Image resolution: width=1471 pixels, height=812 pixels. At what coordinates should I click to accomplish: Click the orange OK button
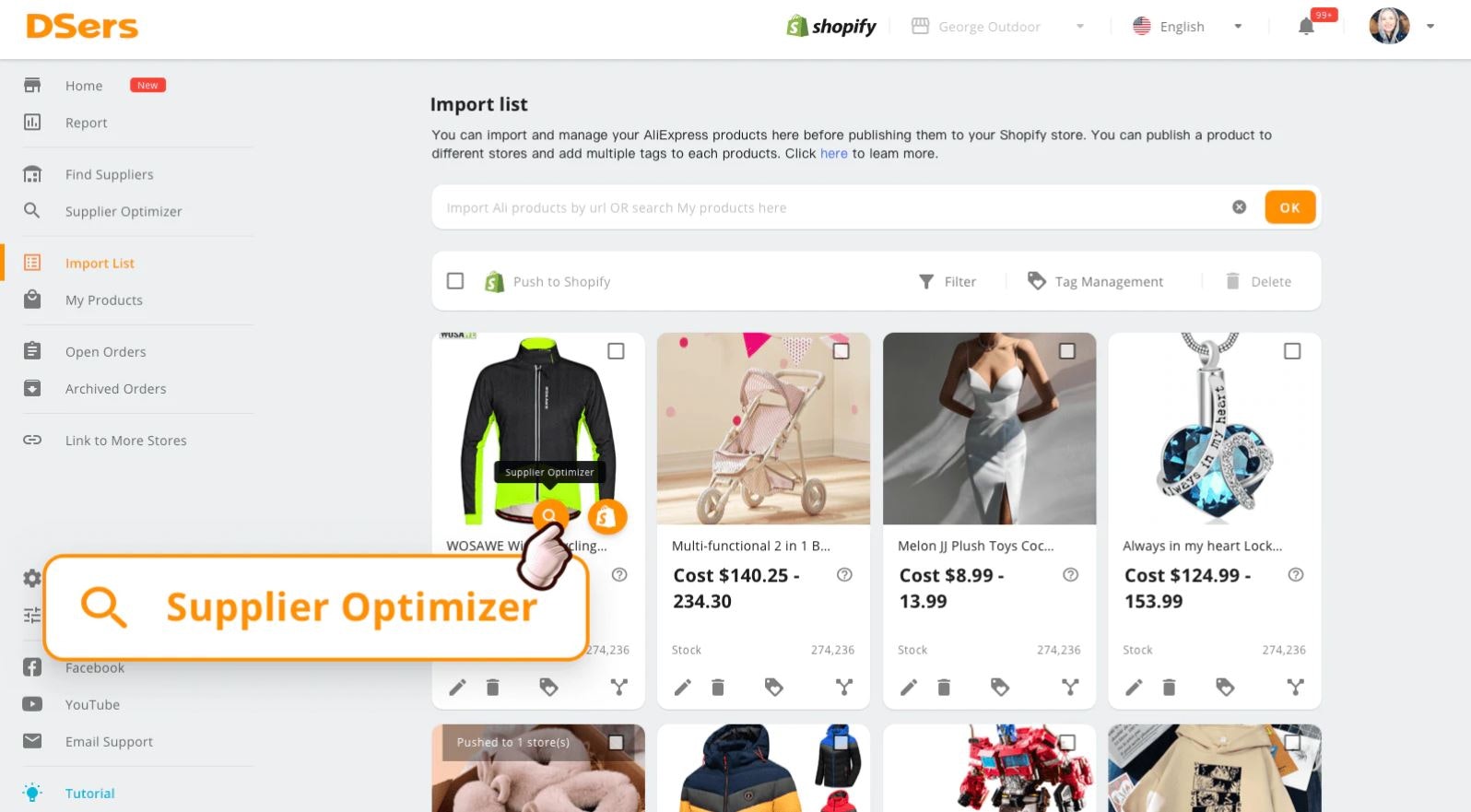[1290, 207]
